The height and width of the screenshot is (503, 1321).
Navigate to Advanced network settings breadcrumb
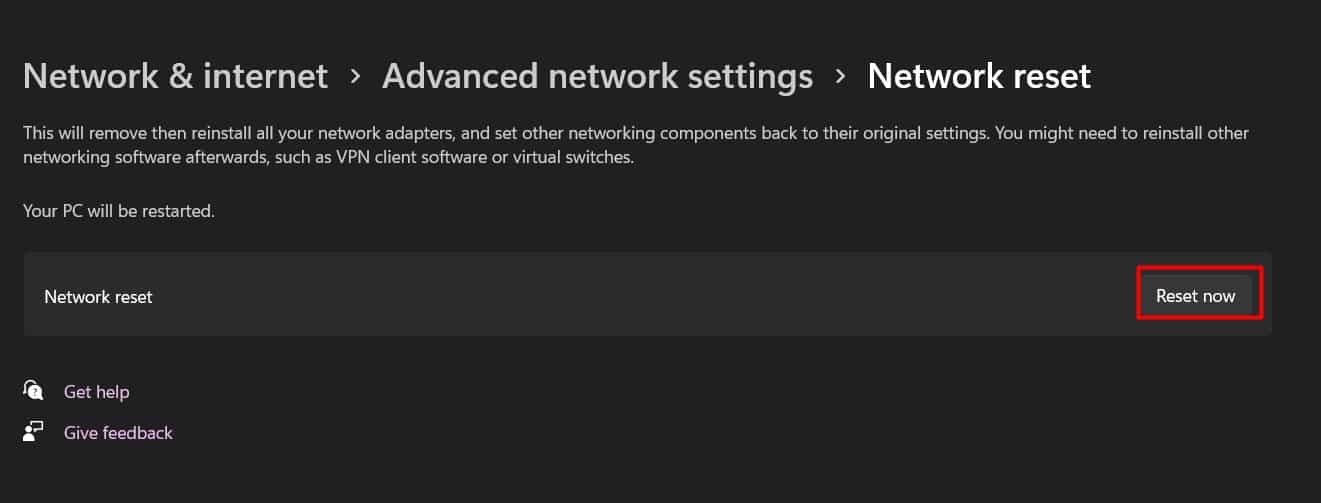click(597, 76)
